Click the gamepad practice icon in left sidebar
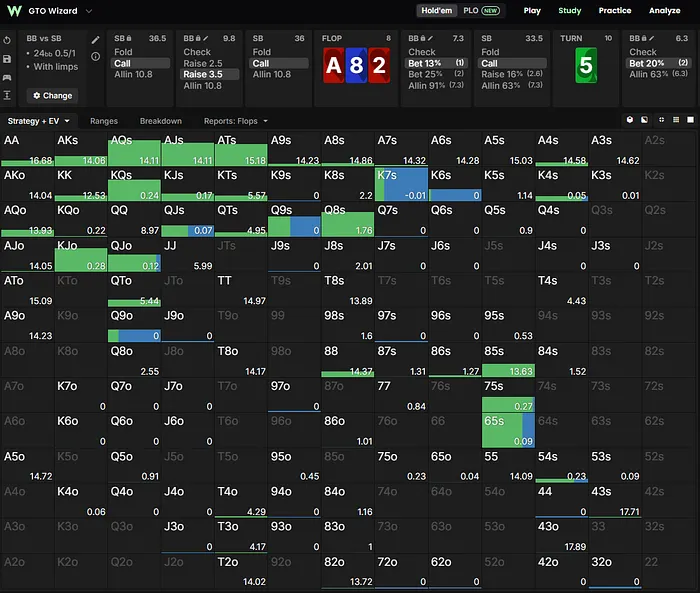 click(7, 77)
